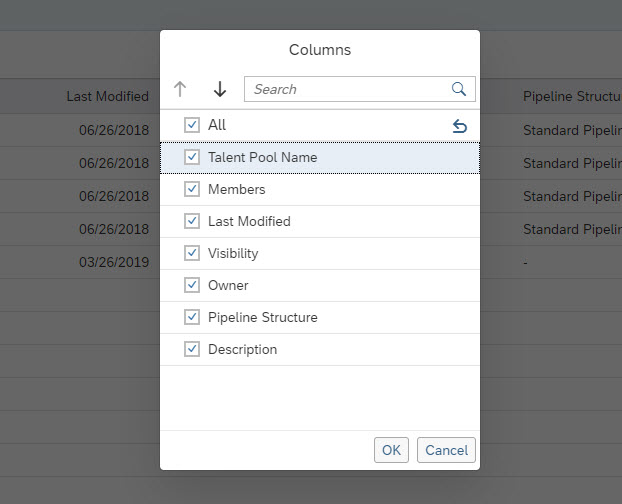
Task: Click the magnifier search icon
Action: (459, 89)
